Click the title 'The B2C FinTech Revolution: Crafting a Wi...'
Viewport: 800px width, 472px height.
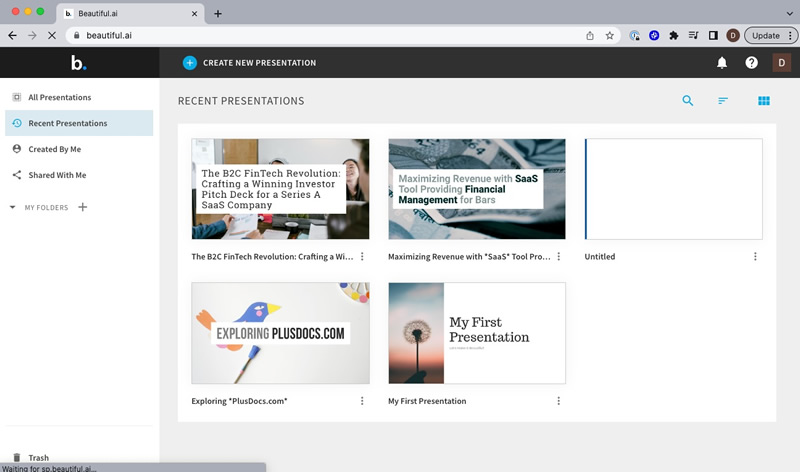(272, 257)
